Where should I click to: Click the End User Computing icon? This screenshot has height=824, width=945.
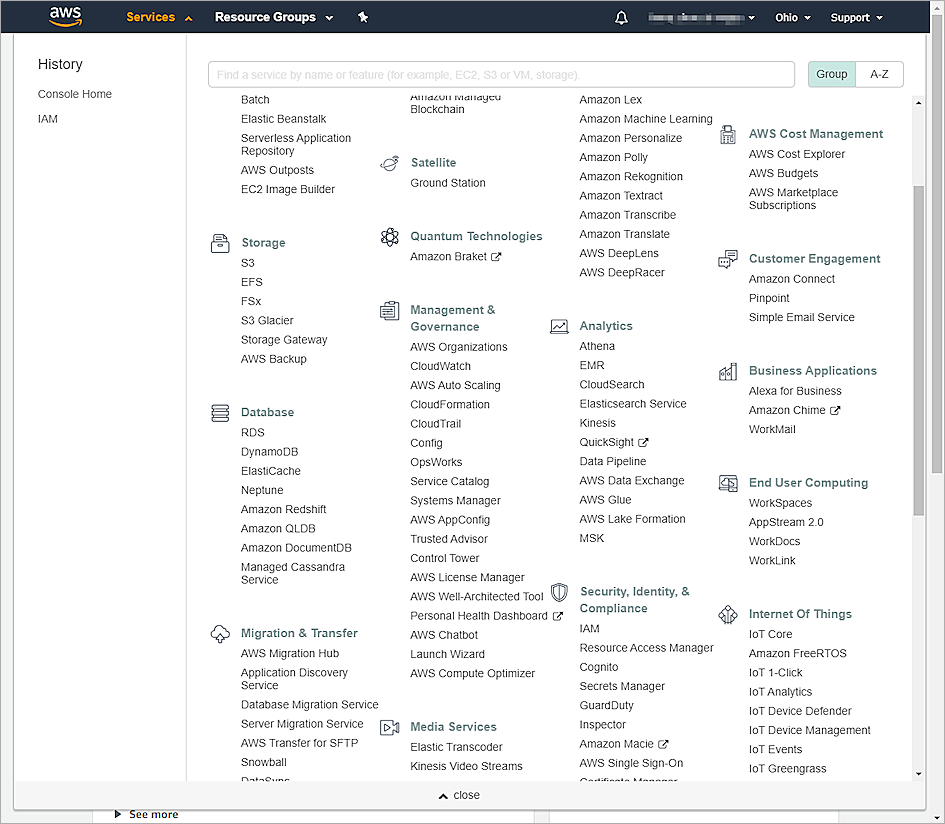[x=728, y=483]
